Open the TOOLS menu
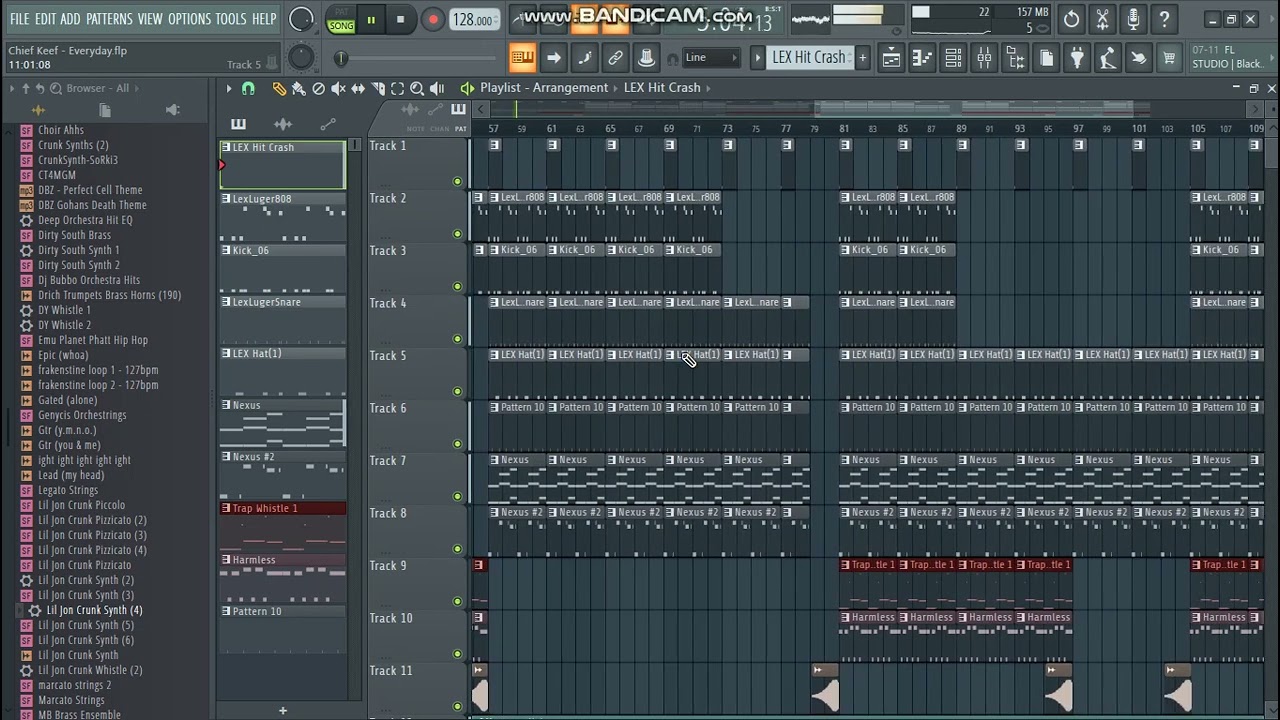 [231, 19]
